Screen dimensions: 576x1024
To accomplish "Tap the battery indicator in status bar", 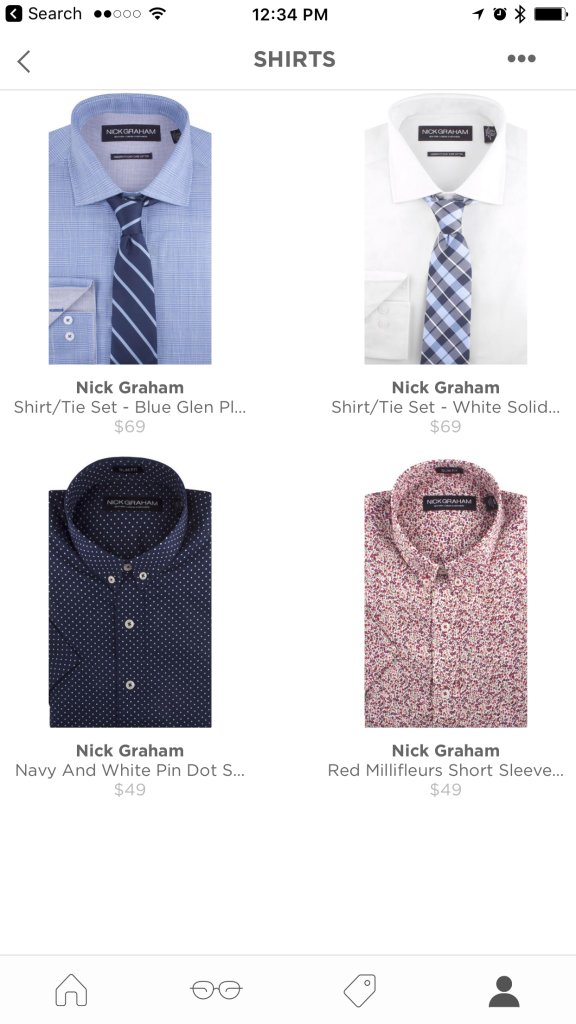I will (x=551, y=14).
